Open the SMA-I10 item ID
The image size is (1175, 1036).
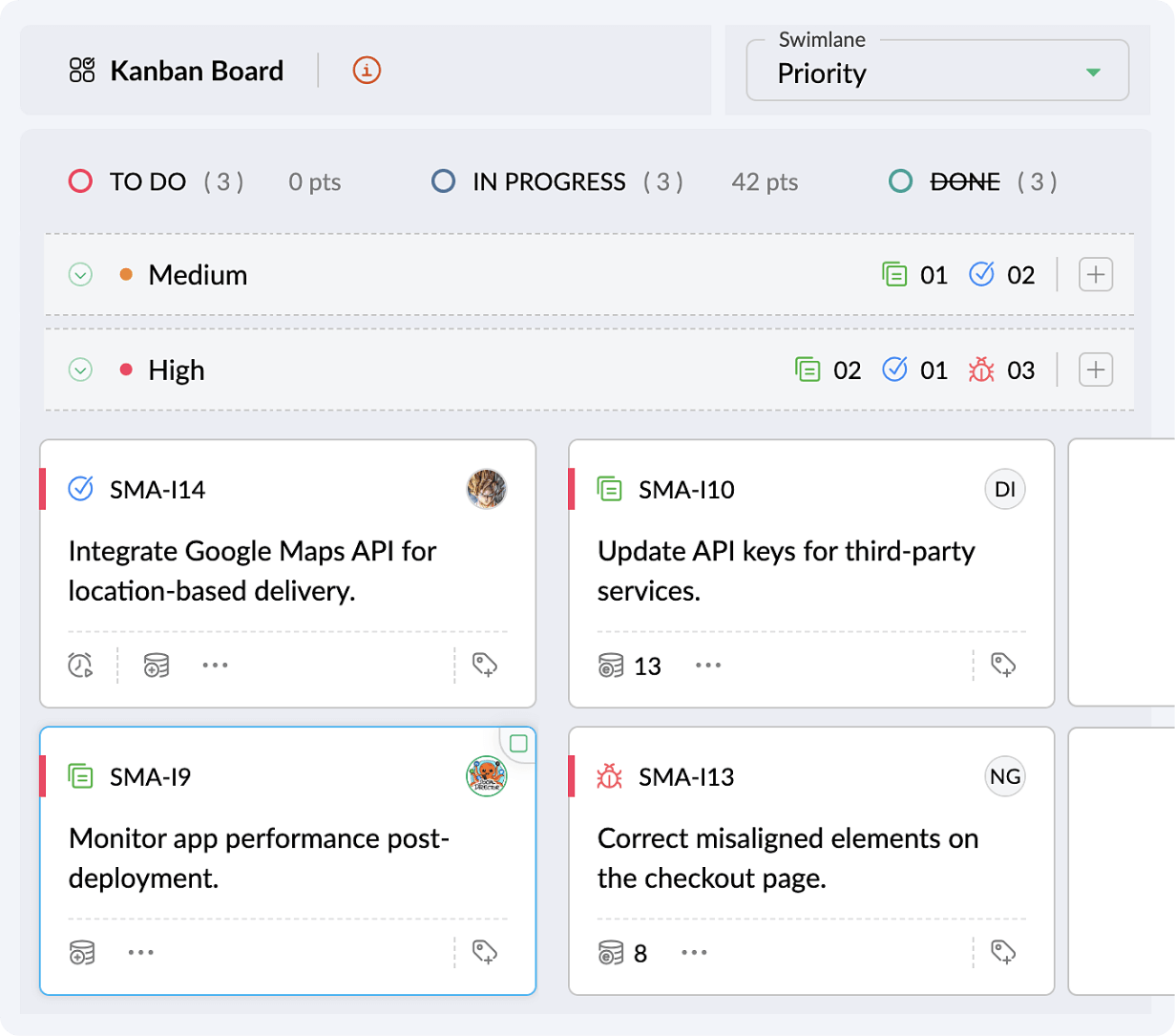(x=686, y=490)
